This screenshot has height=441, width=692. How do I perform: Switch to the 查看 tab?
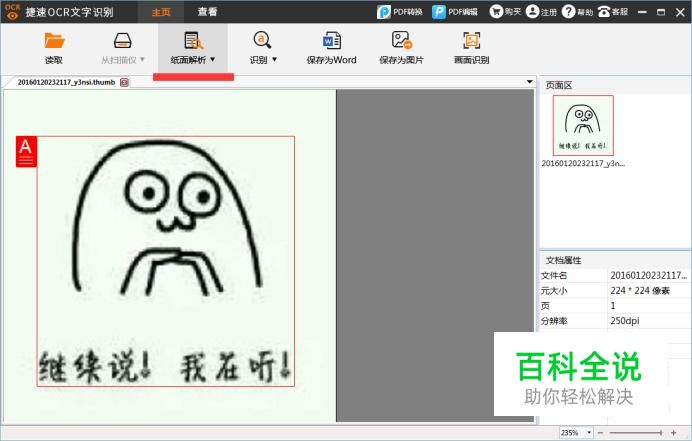pyautogui.click(x=207, y=12)
